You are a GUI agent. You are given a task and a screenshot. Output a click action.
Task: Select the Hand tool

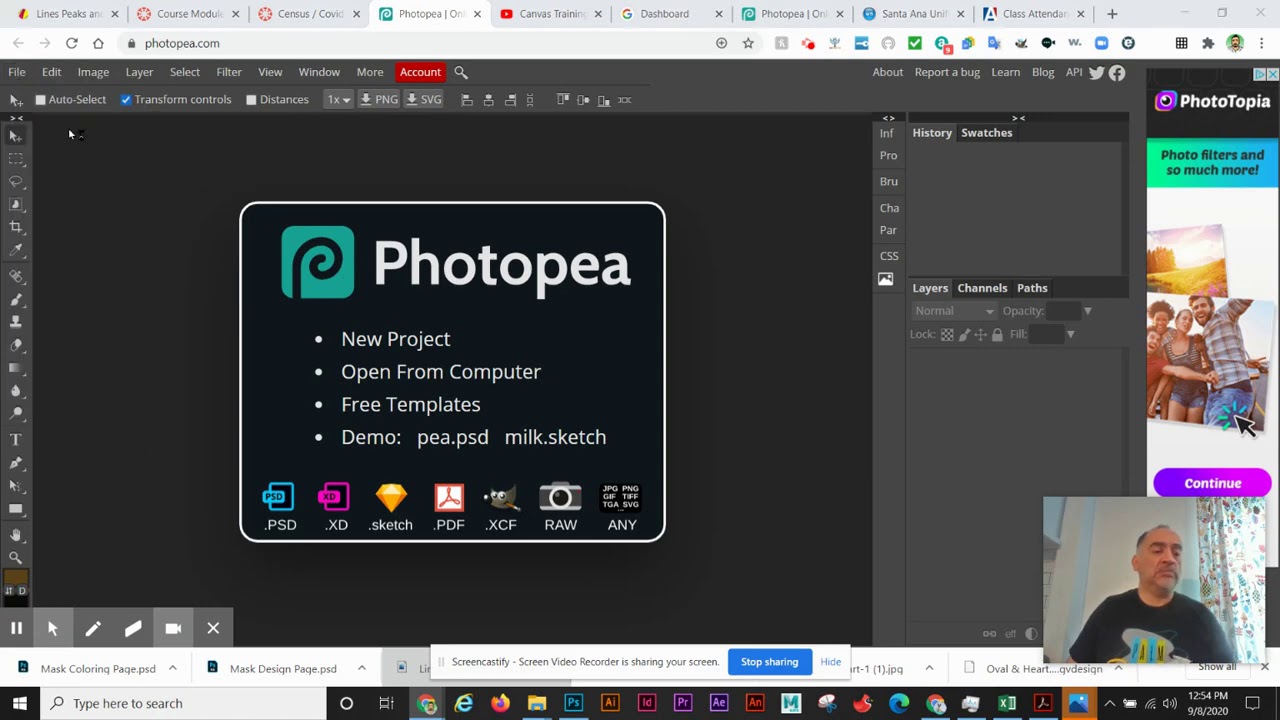(x=15, y=535)
